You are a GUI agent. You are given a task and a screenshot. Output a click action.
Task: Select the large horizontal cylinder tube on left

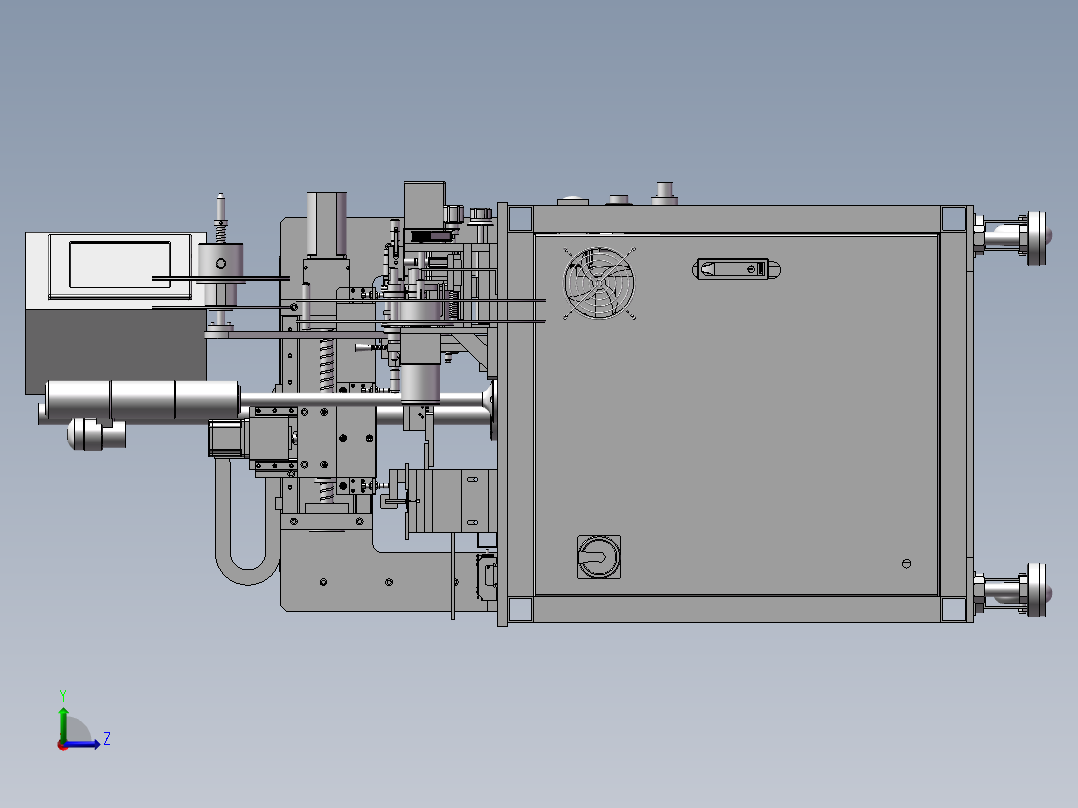[x=142, y=400]
